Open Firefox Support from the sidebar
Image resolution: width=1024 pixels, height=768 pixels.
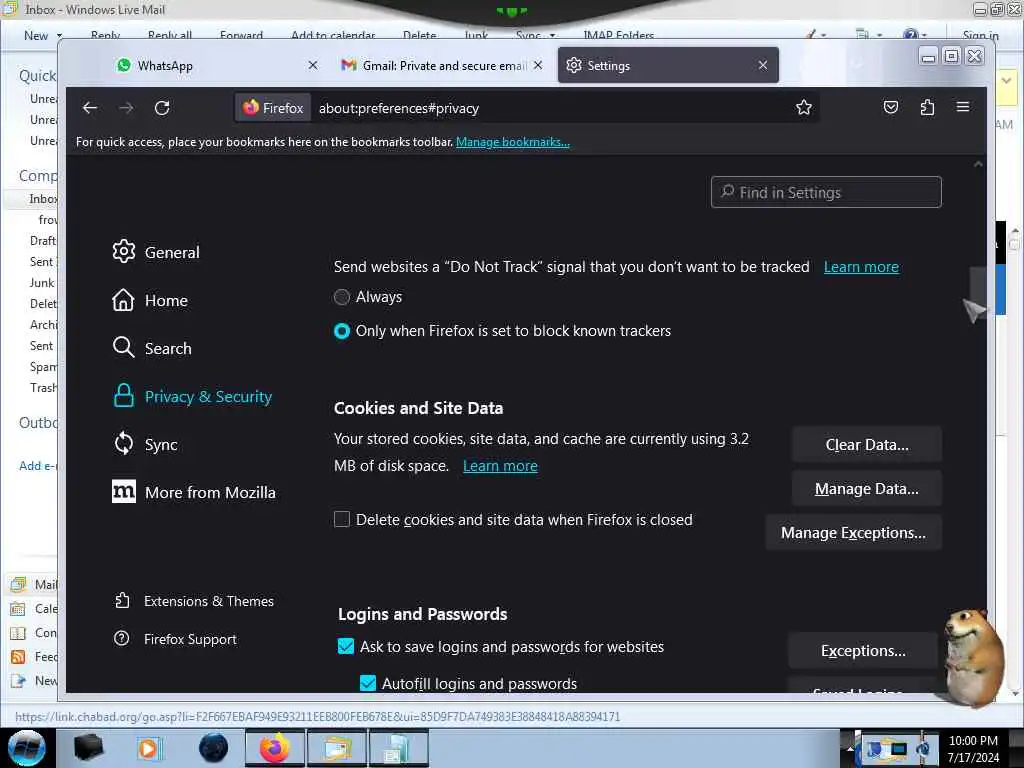coord(175,639)
